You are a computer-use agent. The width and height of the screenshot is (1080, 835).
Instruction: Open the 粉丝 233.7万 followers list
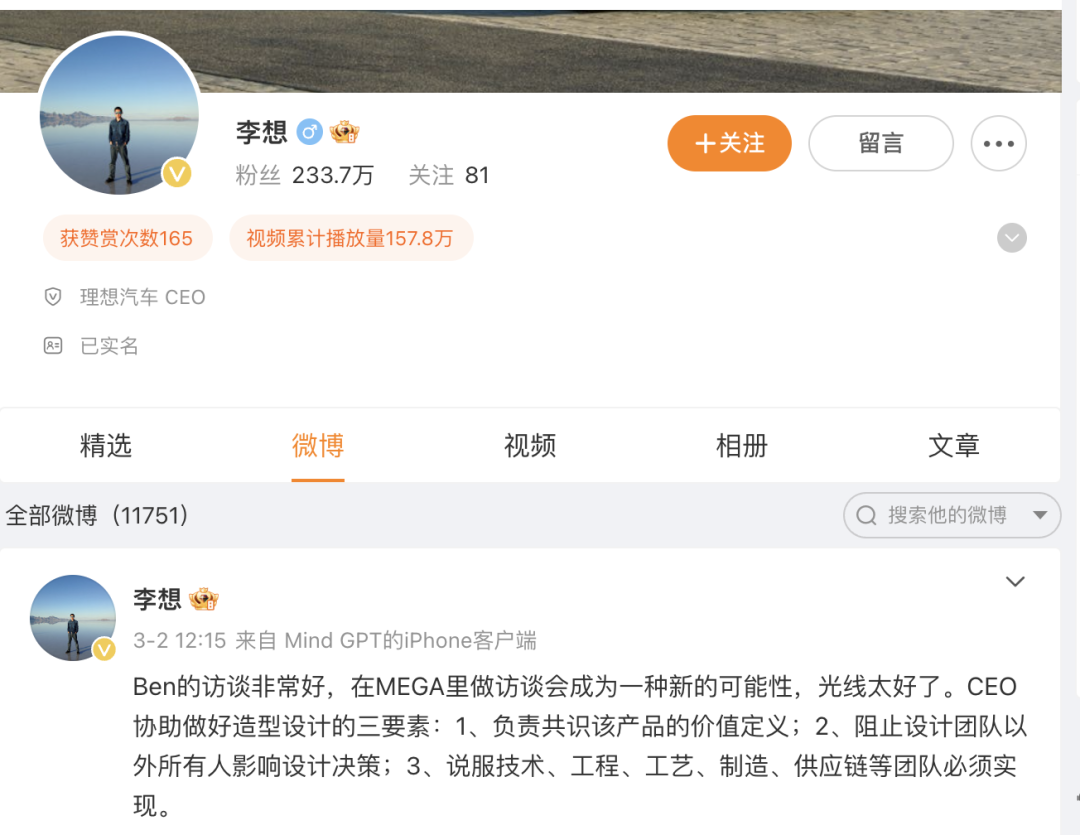coord(304,175)
